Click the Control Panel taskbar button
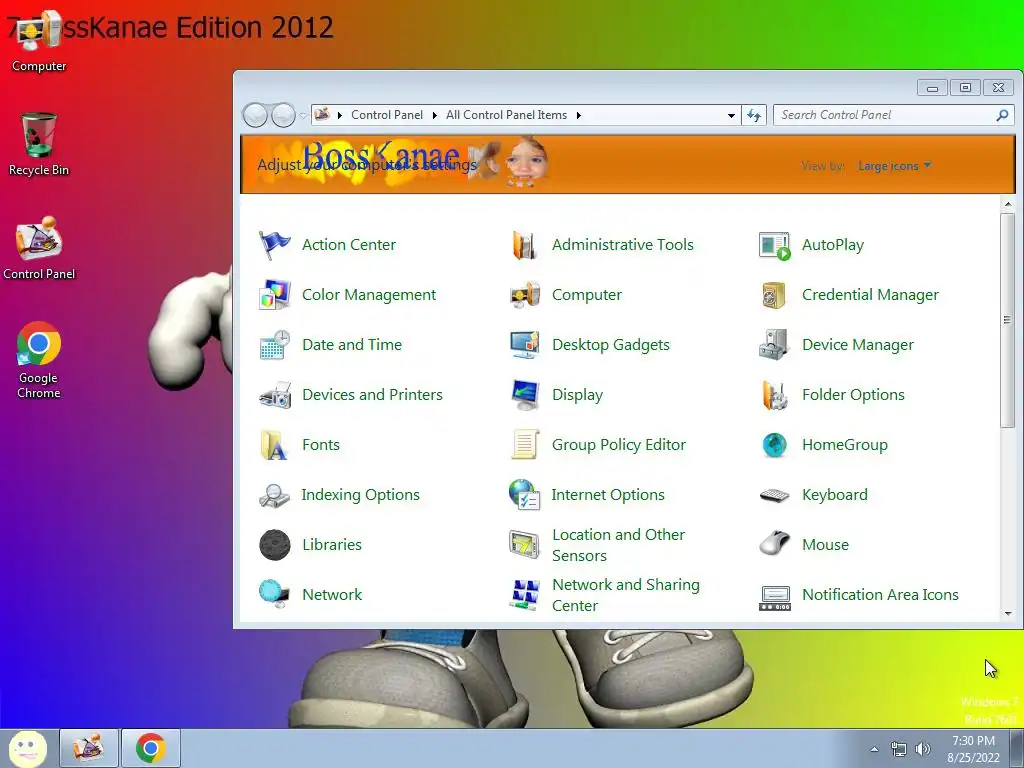This screenshot has width=1024, height=768. tap(89, 748)
